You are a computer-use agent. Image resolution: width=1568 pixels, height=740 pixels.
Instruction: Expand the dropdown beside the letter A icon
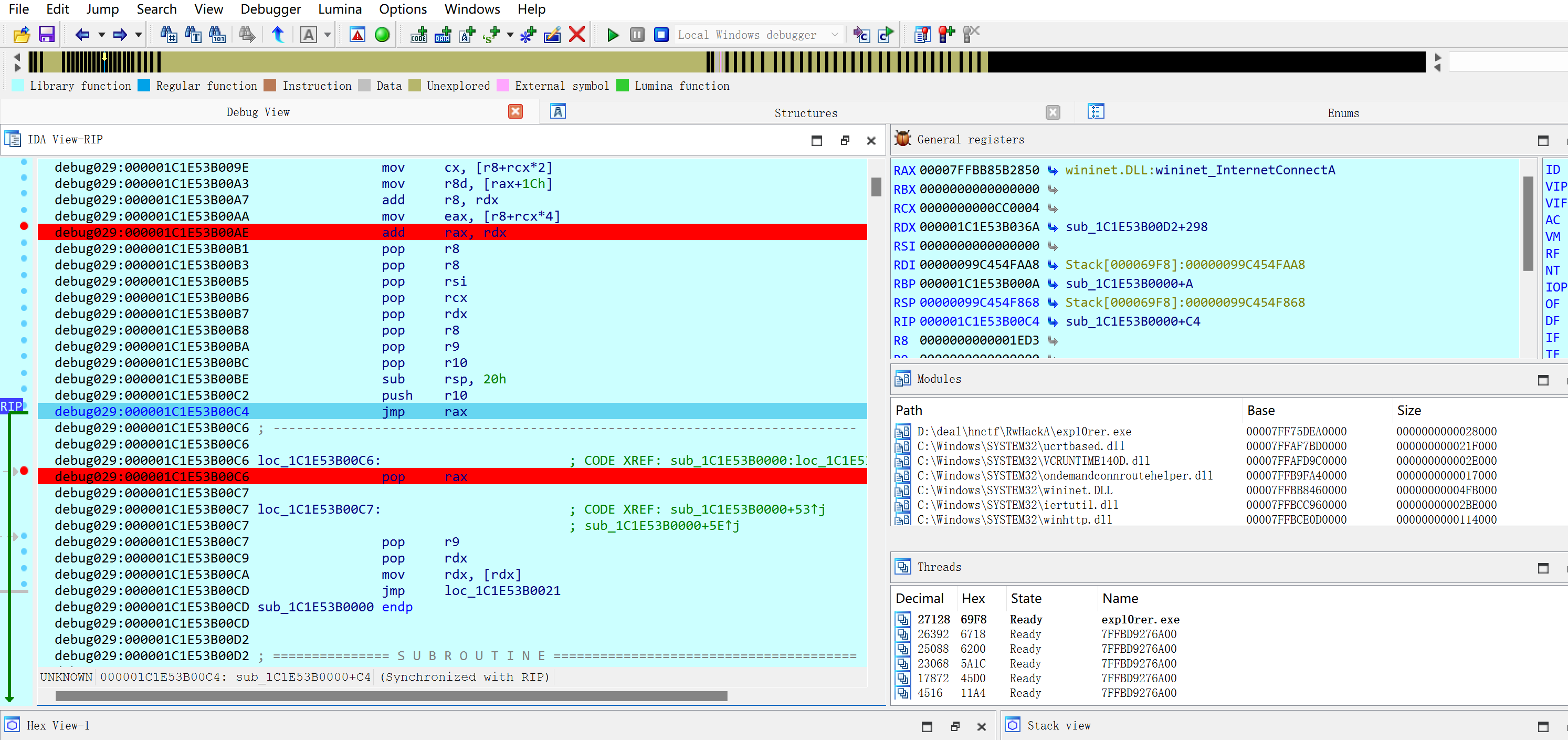click(328, 35)
